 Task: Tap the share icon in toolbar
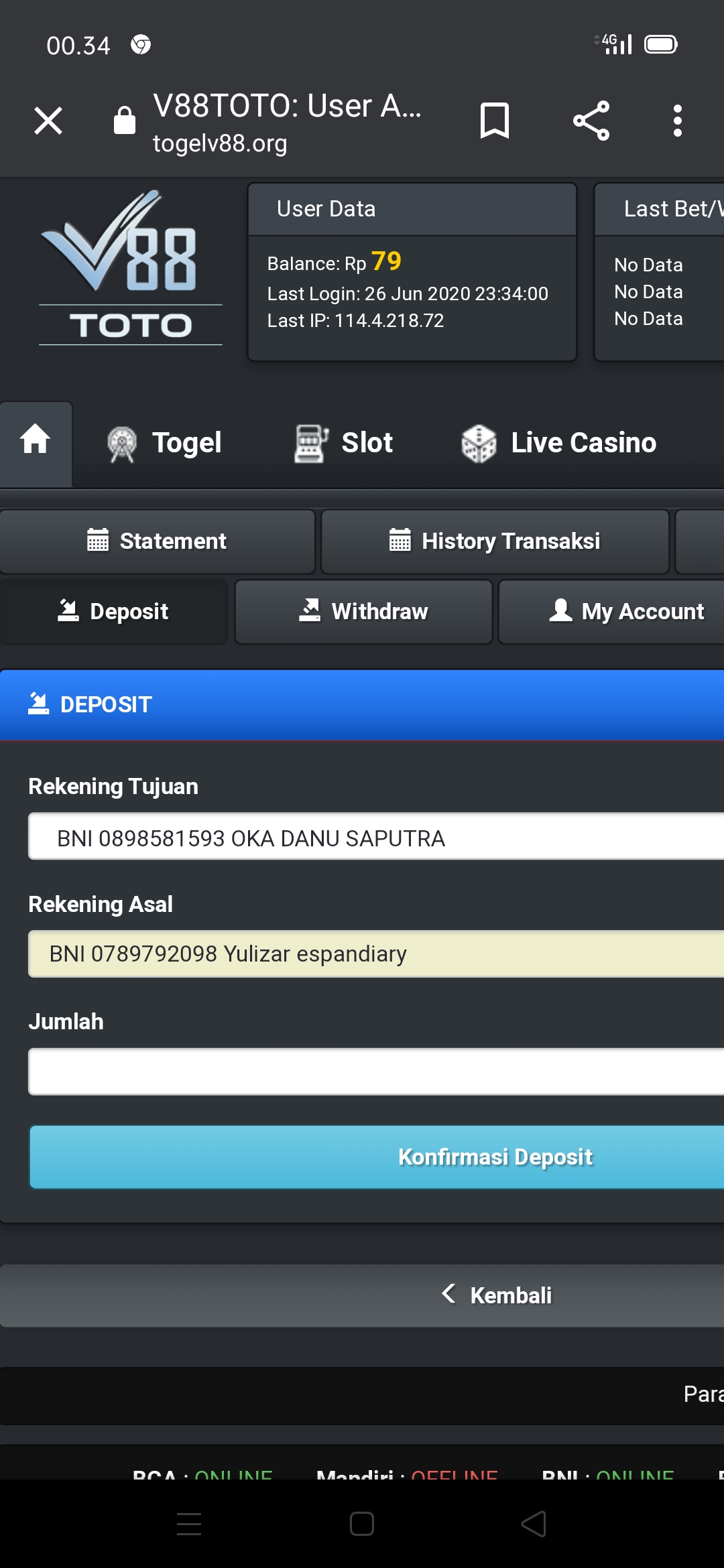591,121
